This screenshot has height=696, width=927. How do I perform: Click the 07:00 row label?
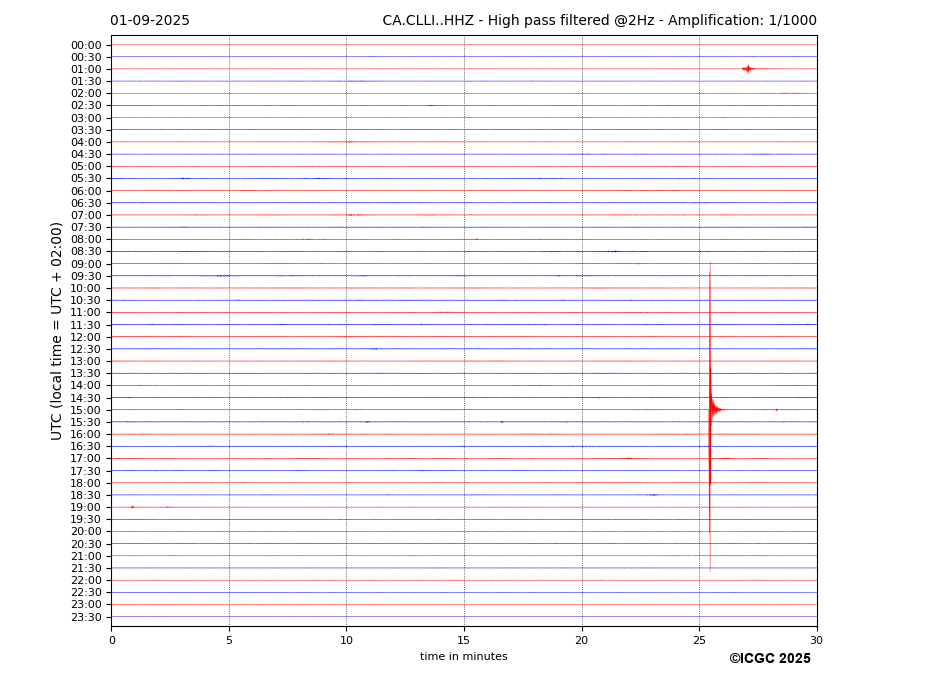(86, 215)
